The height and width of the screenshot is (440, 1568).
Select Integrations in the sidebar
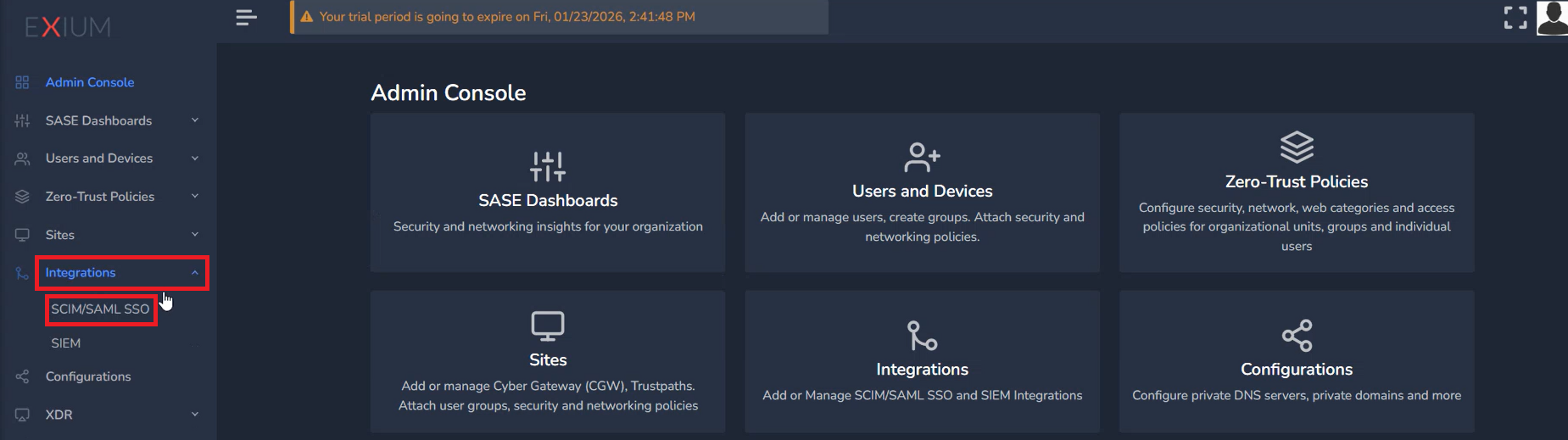click(81, 273)
